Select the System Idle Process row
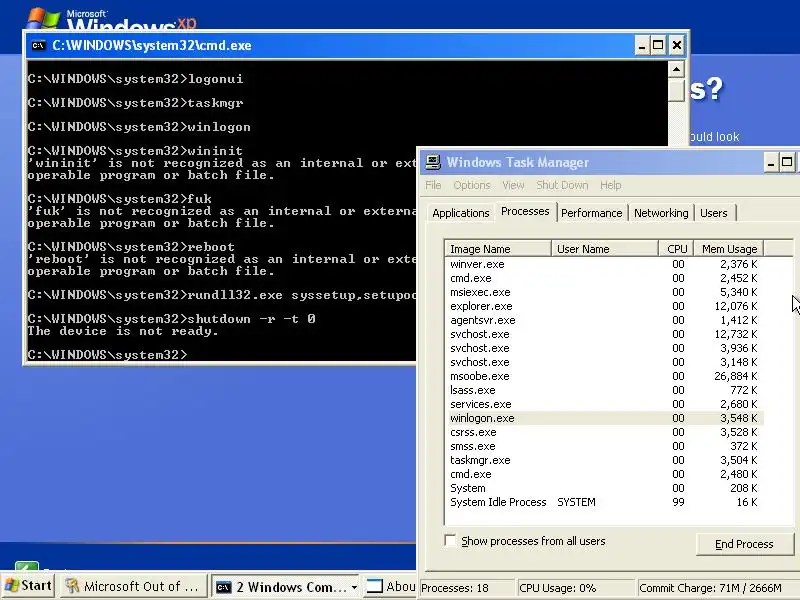This screenshot has height=600, width=800. pos(604,502)
